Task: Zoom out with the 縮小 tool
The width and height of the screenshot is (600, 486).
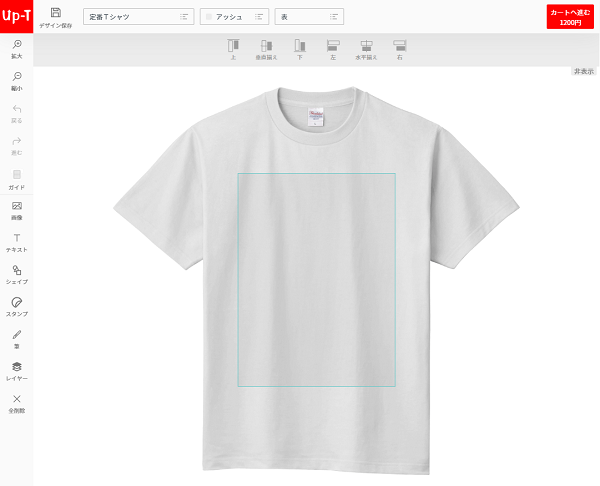Action: pos(16,81)
